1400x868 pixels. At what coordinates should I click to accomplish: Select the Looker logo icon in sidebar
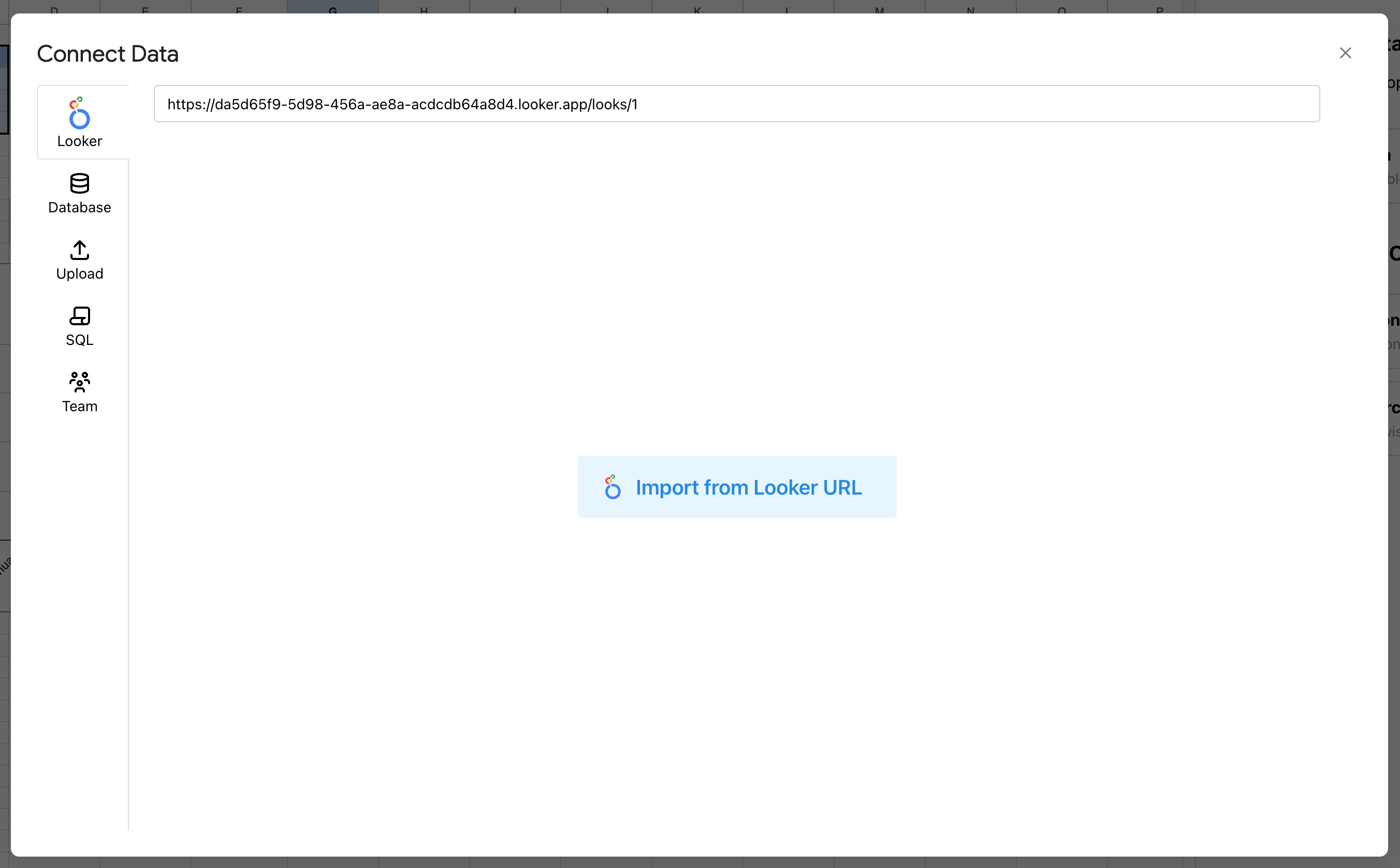(79, 112)
